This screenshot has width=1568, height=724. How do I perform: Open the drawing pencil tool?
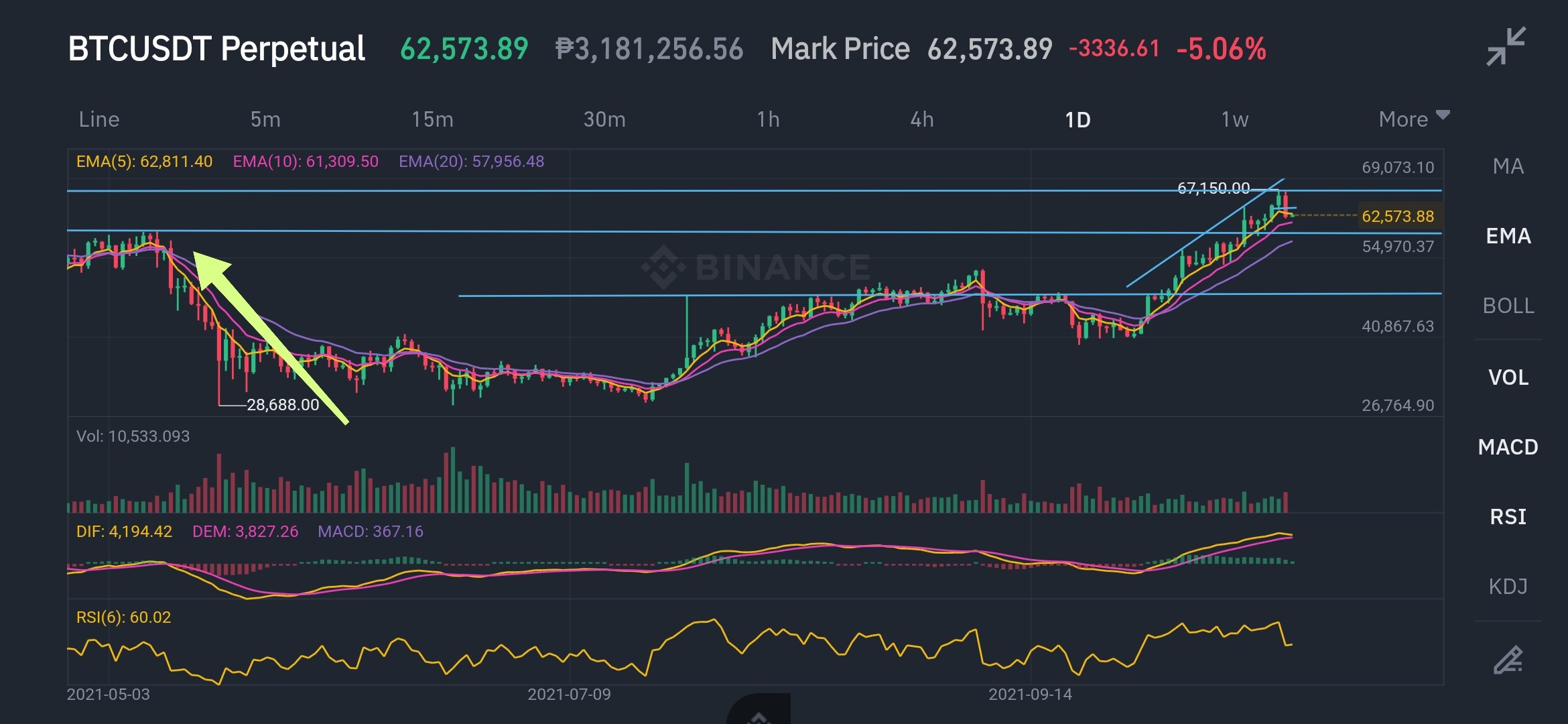pyautogui.click(x=1508, y=660)
